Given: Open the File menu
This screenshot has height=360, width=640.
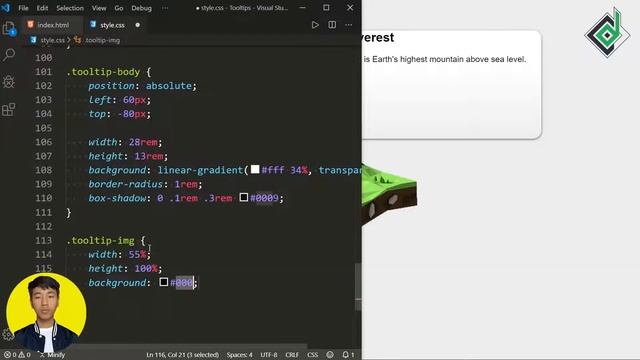Looking at the screenshot, I should pyautogui.click(x=23, y=8).
